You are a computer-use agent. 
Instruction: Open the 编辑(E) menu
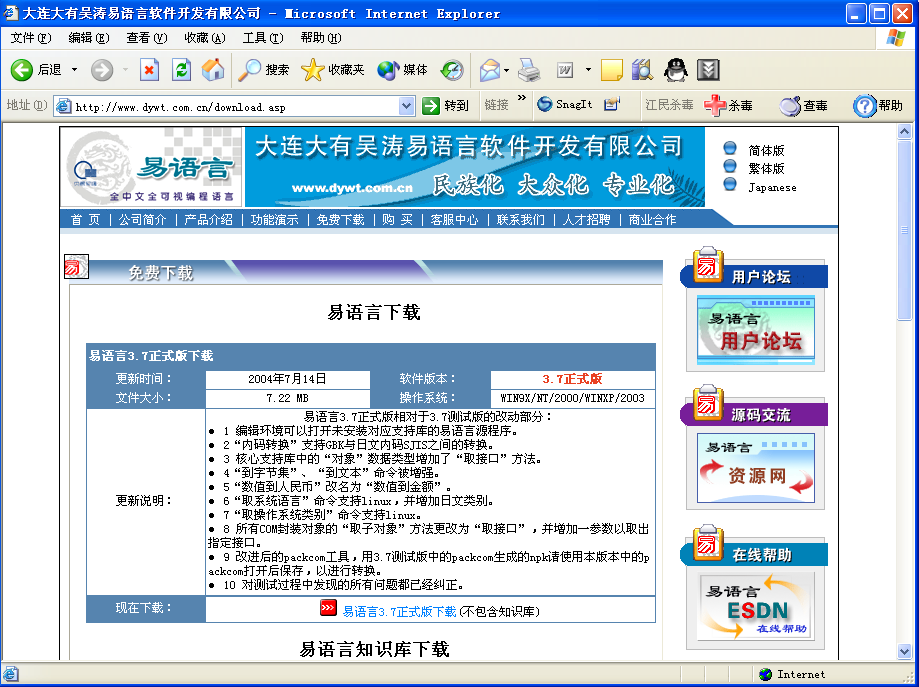pos(89,38)
